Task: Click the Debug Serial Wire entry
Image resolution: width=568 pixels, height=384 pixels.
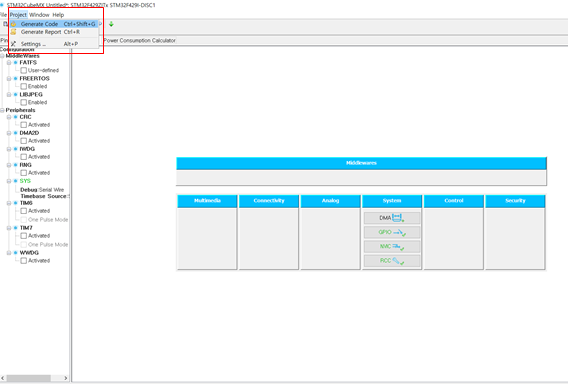Action: tap(42, 189)
